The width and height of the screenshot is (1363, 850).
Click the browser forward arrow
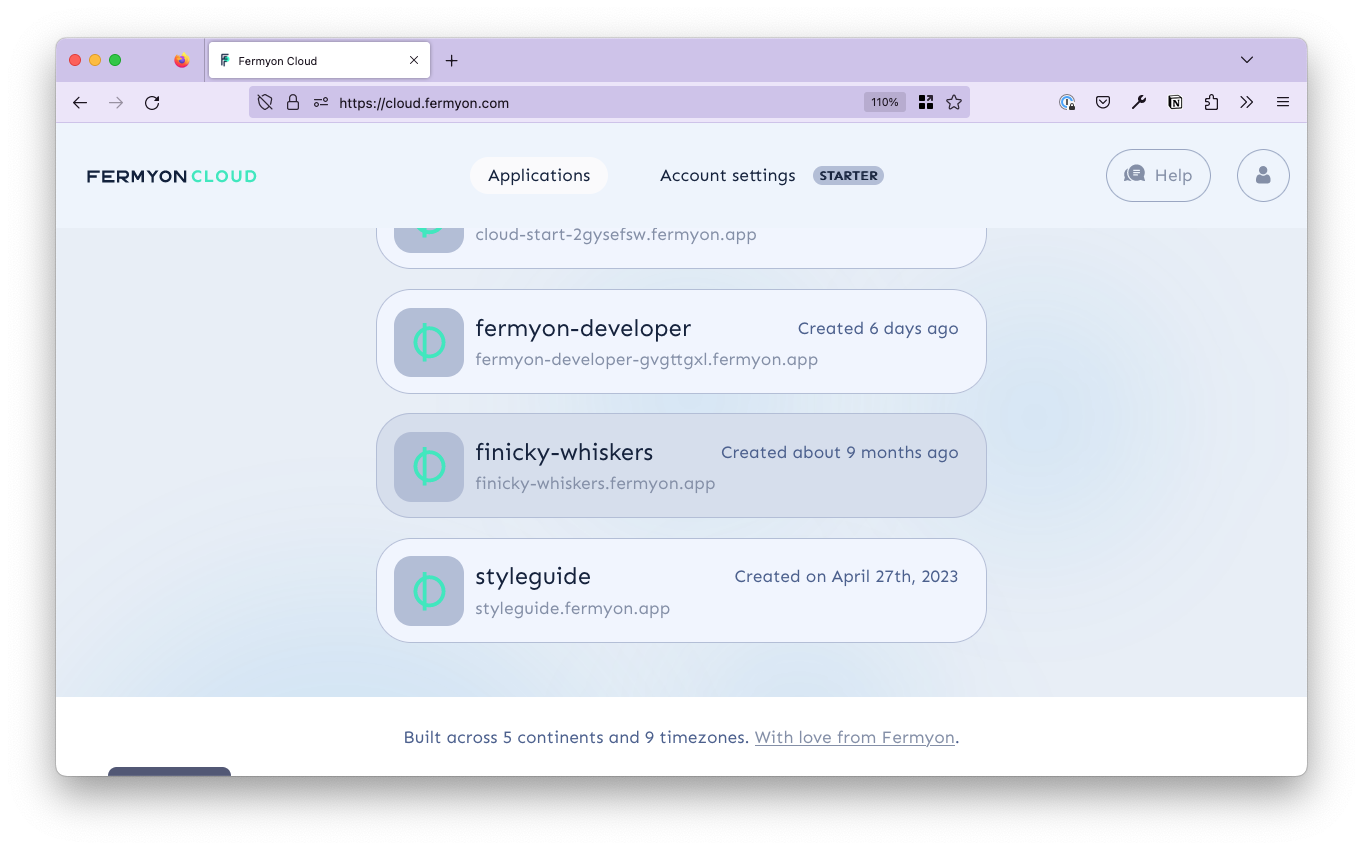coord(116,102)
